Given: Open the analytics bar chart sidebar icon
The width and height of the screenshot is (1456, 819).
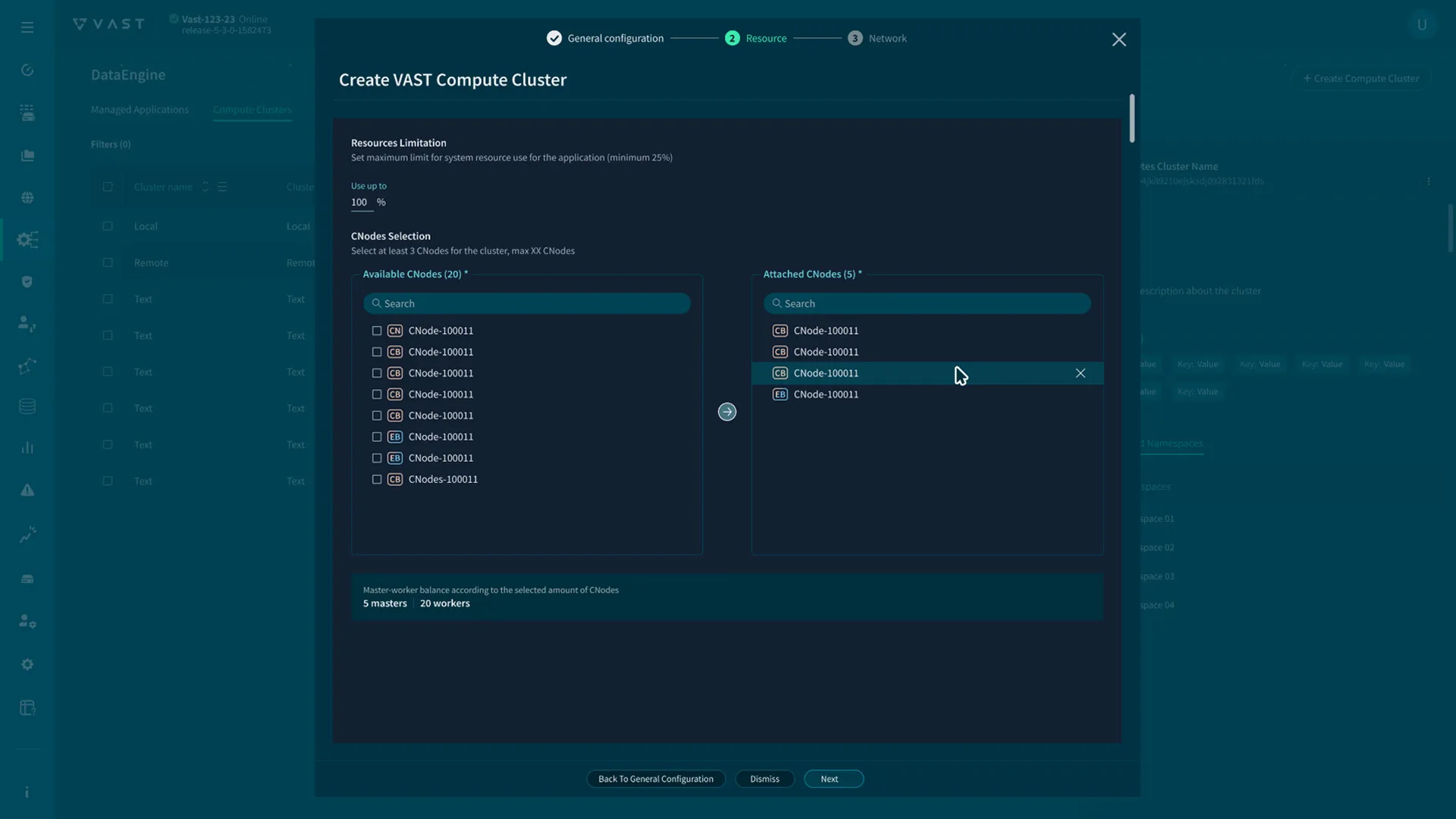Looking at the screenshot, I should (x=27, y=447).
